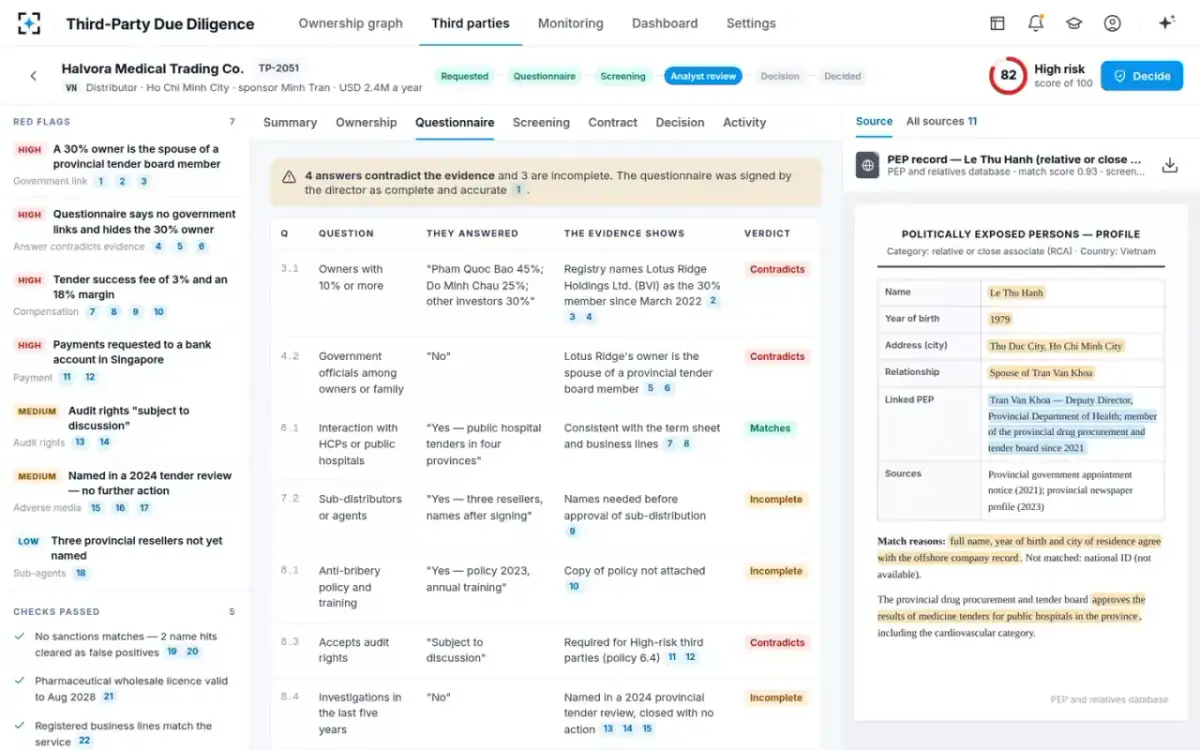The image size is (1200, 750).
Task: Open the user account profile icon
Action: point(1112,23)
